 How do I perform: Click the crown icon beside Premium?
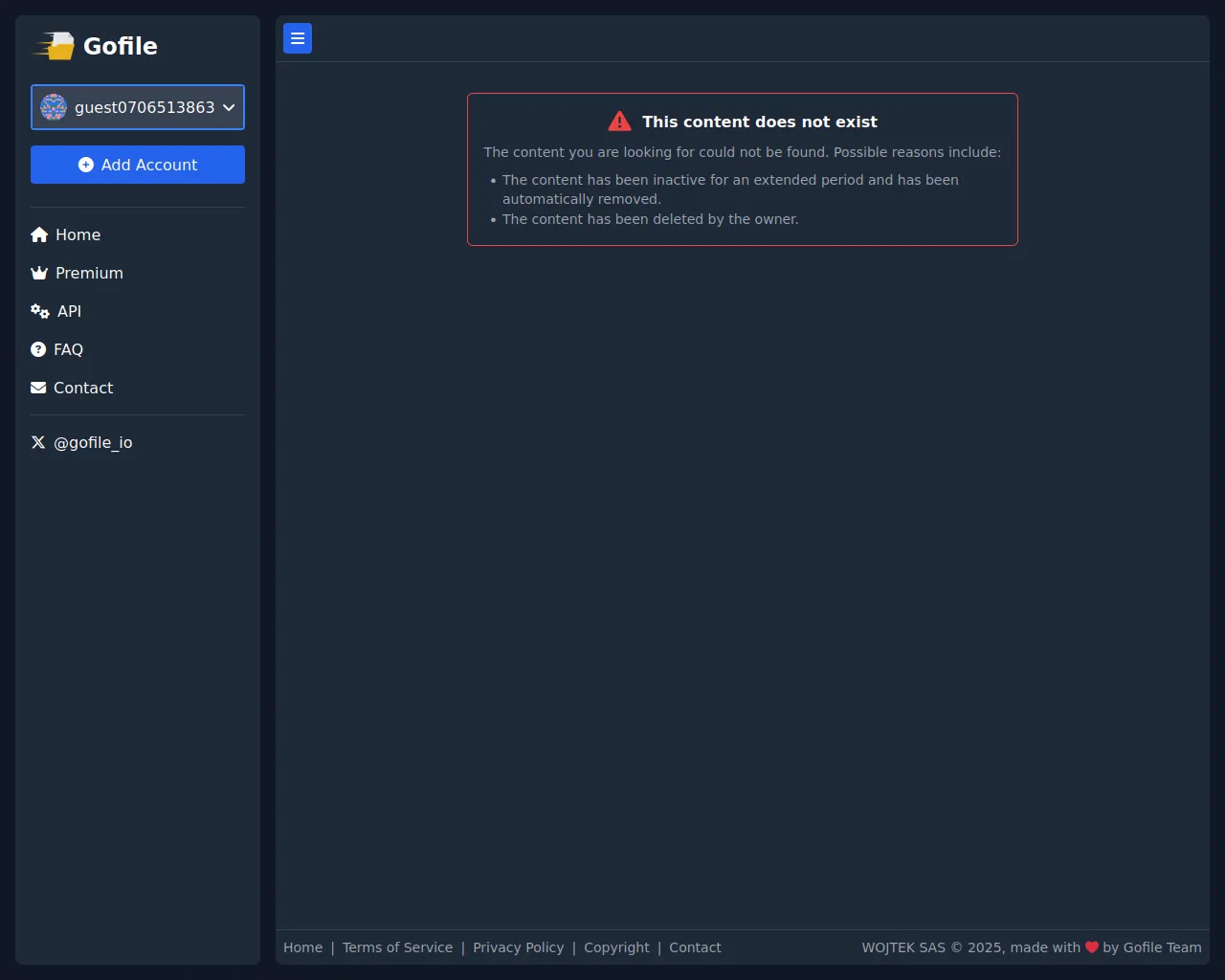coord(39,273)
